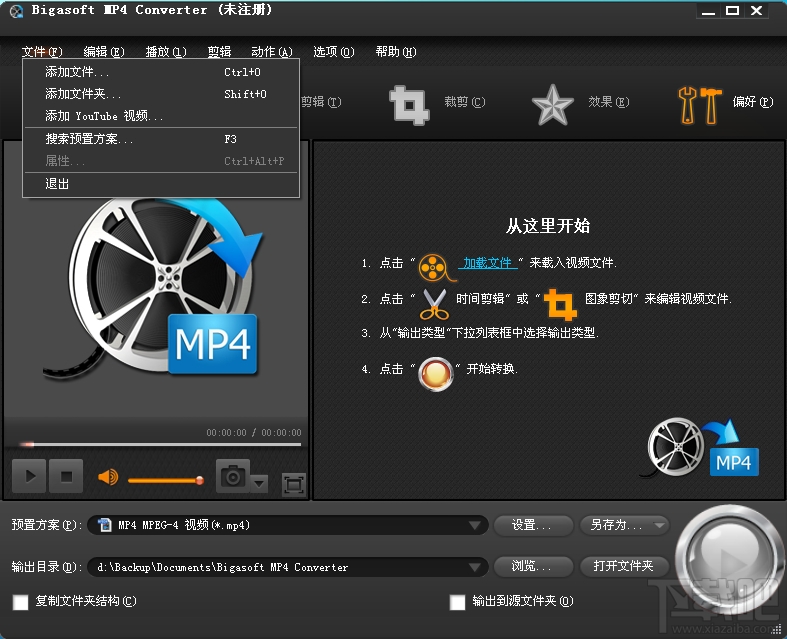Click the 加载文件 link
Image resolution: width=787 pixels, height=639 pixels.
[487, 263]
